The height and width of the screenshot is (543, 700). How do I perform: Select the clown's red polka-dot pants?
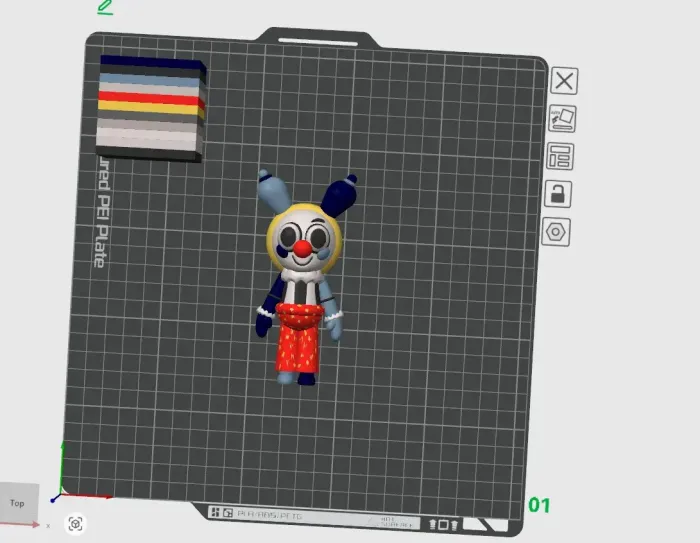coord(299,345)
